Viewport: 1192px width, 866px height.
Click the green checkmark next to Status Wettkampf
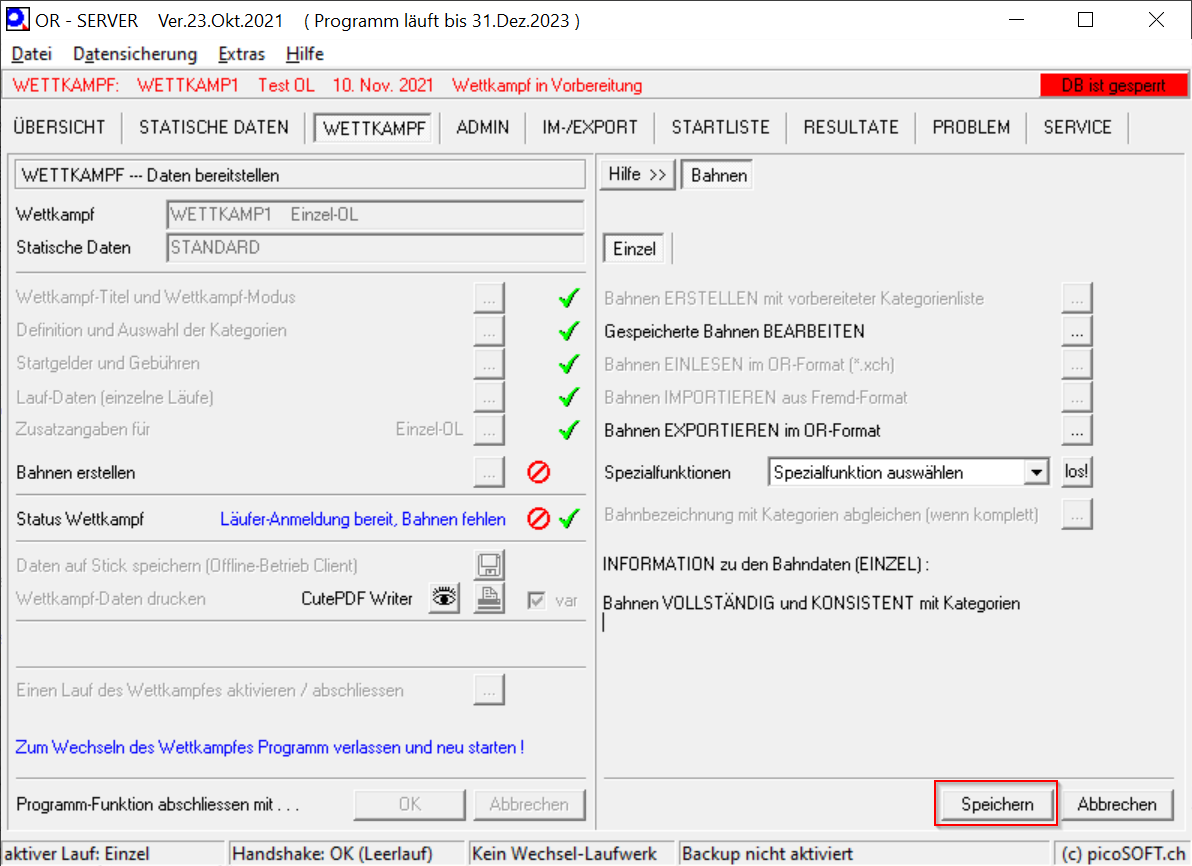[569, 519]
